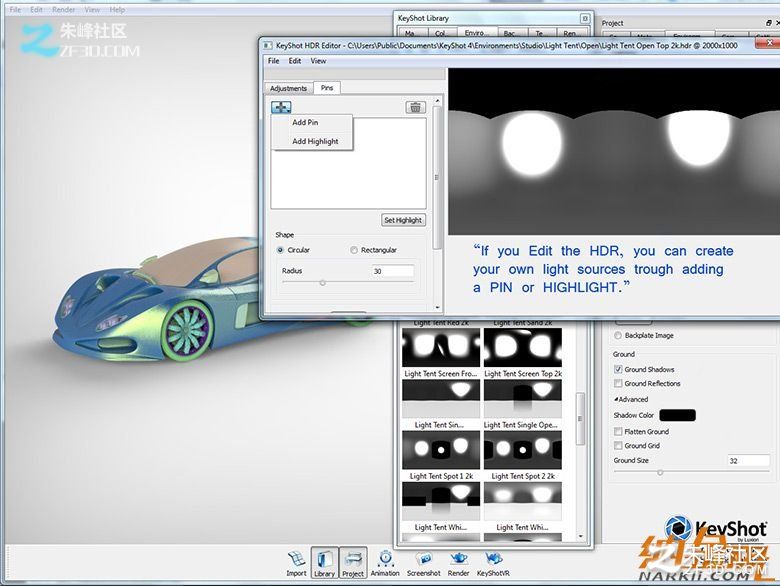
Task: Switch to Adjustments tab
Action: click(289, 88)
